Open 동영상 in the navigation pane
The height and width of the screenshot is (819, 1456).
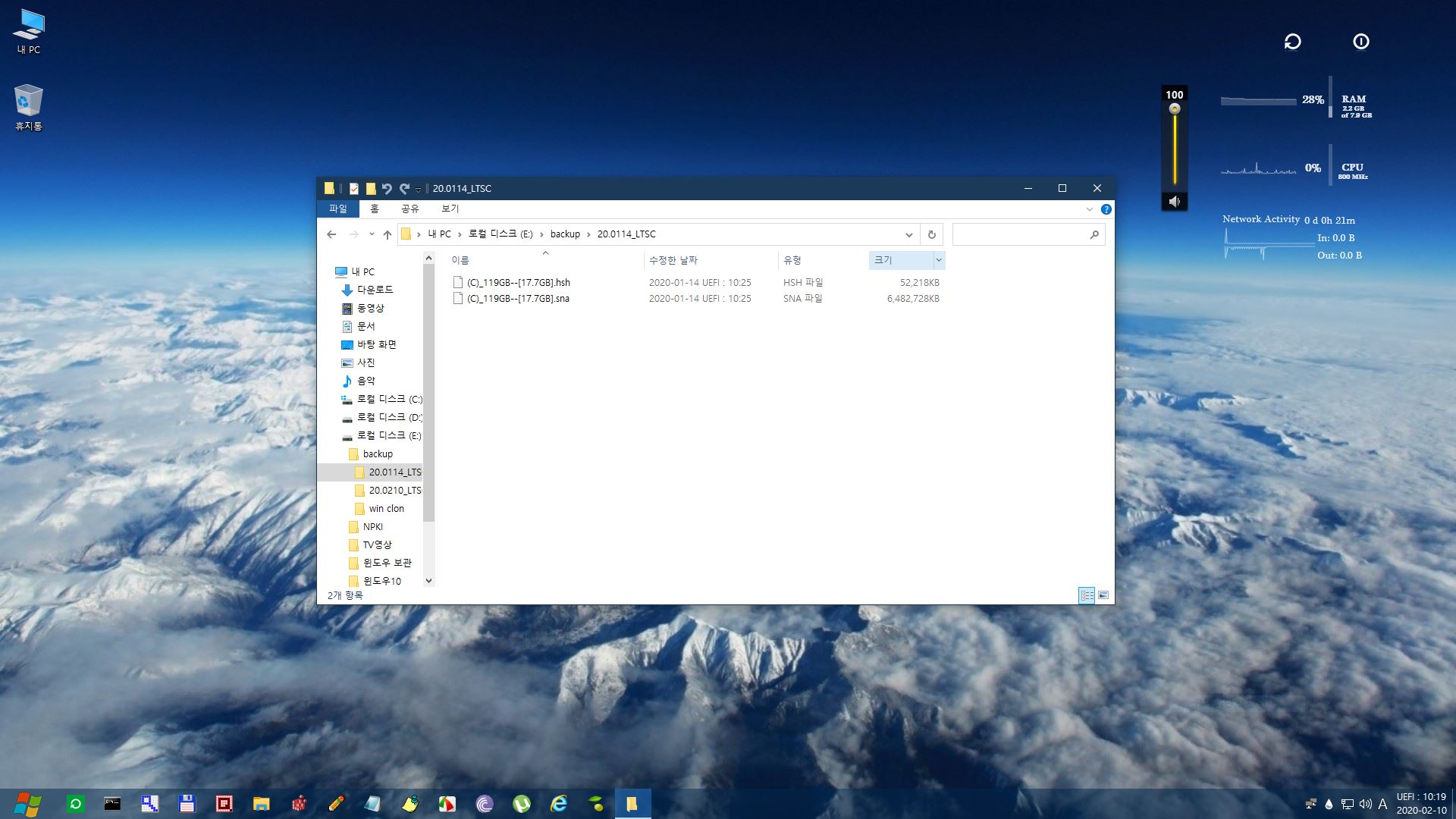coord(370,308)
